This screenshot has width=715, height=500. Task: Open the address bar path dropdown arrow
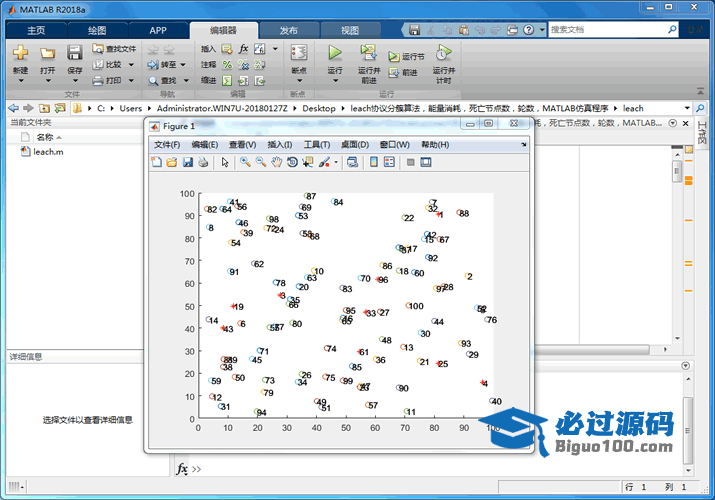click(687, 108)
